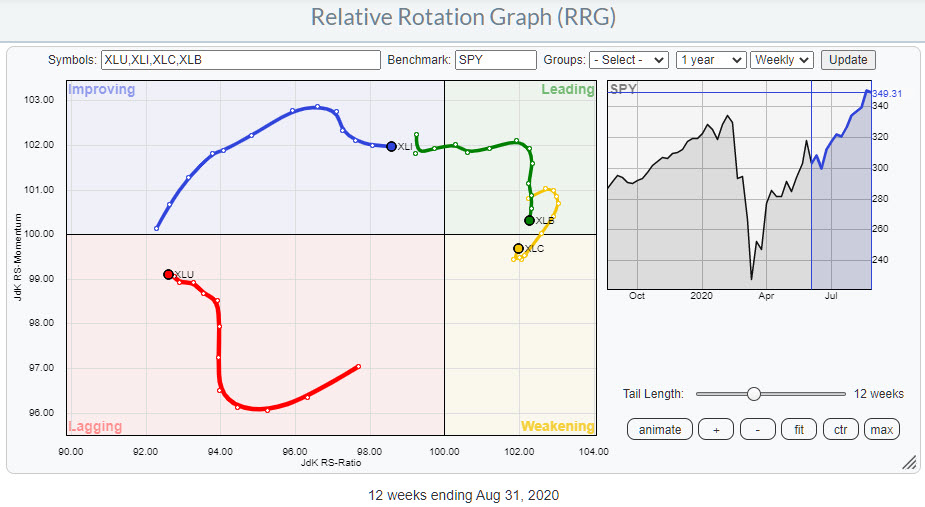Open the Groups select dropdown

(x=628, y=60)
